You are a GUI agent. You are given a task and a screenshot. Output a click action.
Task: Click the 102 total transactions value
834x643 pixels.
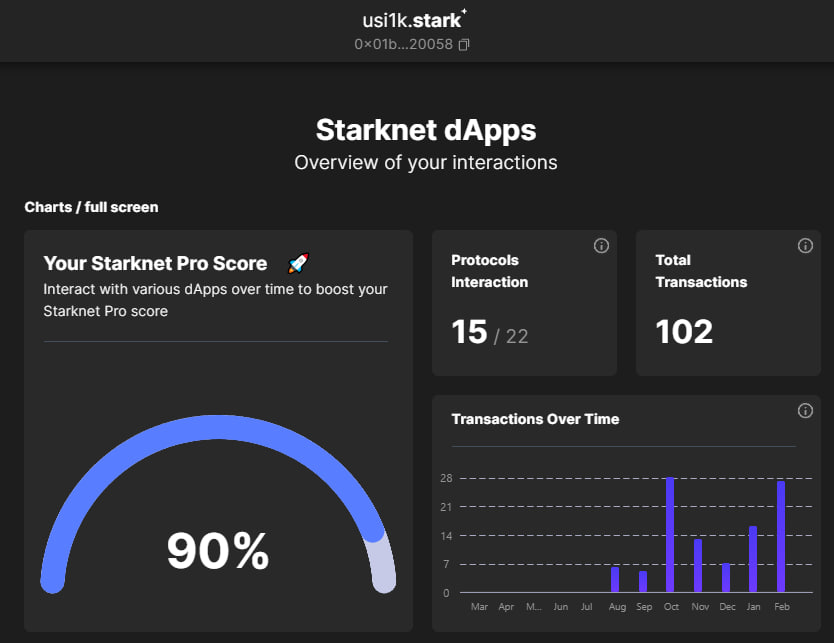684,331
